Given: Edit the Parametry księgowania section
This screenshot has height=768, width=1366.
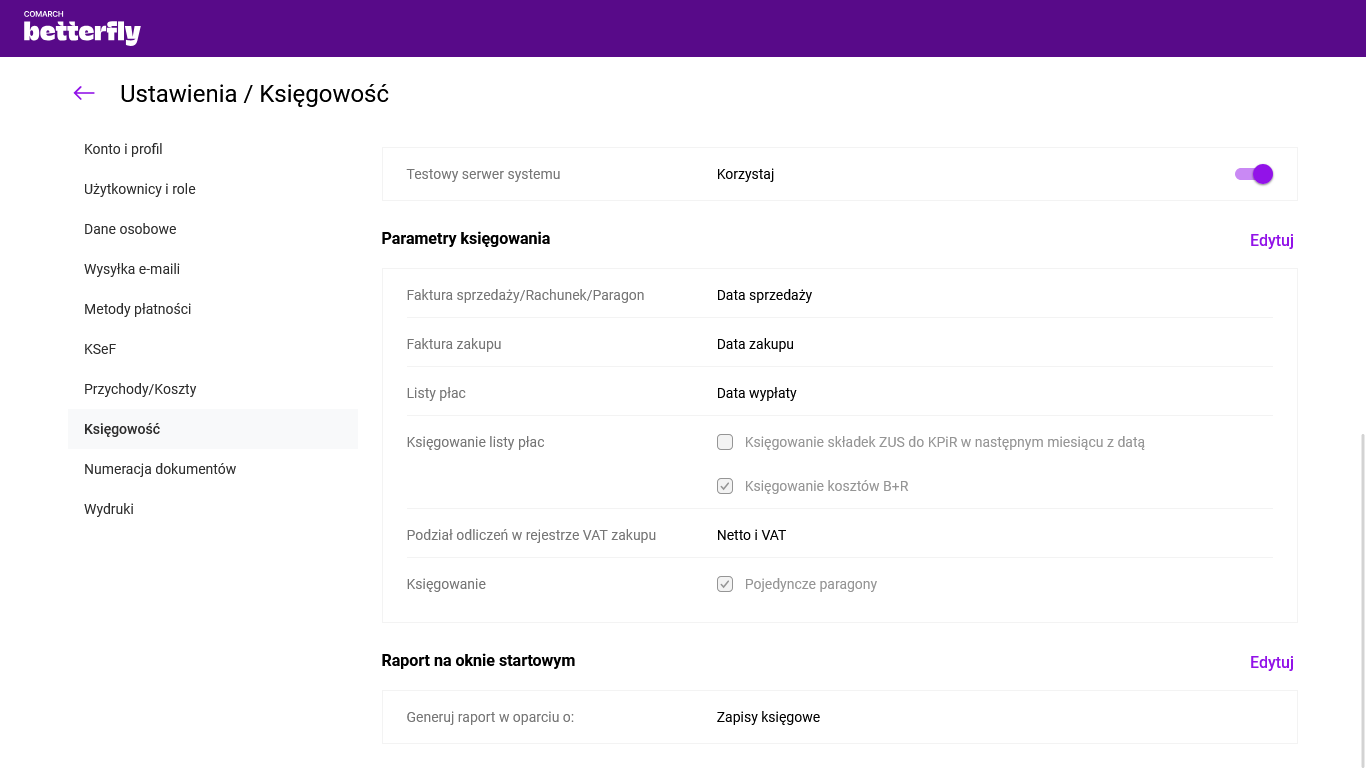Looking at the screenshot, I should point(1271,240).
